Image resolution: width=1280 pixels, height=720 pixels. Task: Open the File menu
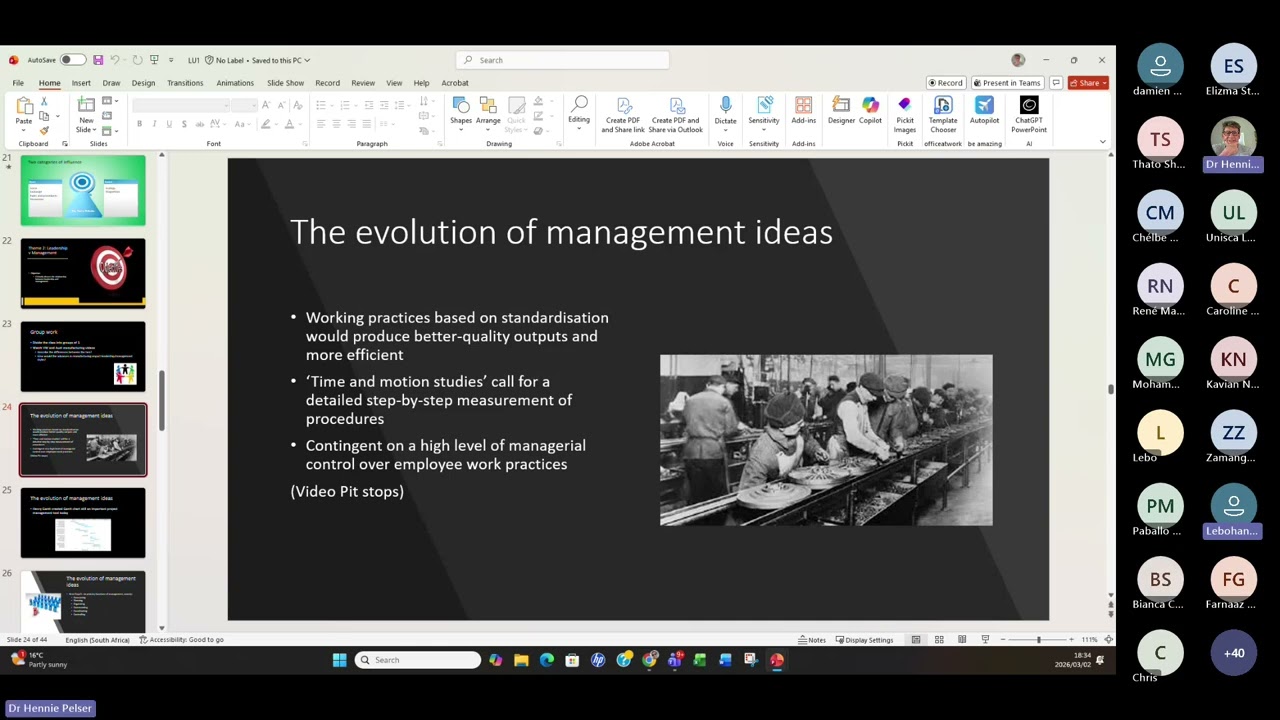tap(18, 83)
